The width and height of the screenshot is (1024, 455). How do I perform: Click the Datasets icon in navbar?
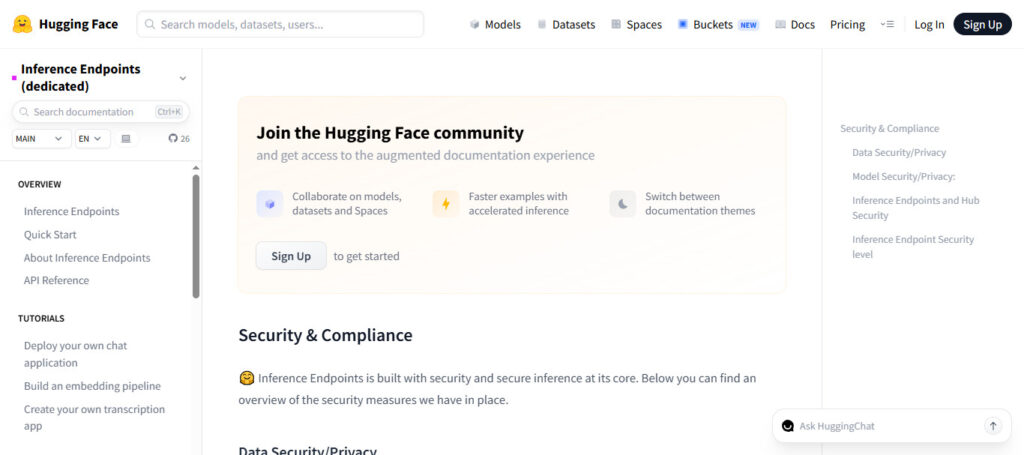541,24
